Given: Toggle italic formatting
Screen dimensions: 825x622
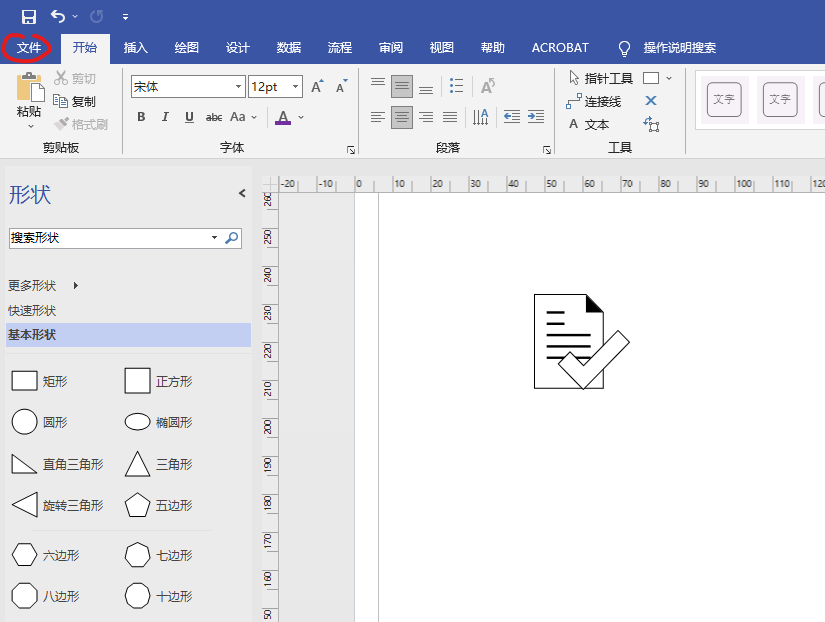Looking at the screenshot, I should pos(165,117).
